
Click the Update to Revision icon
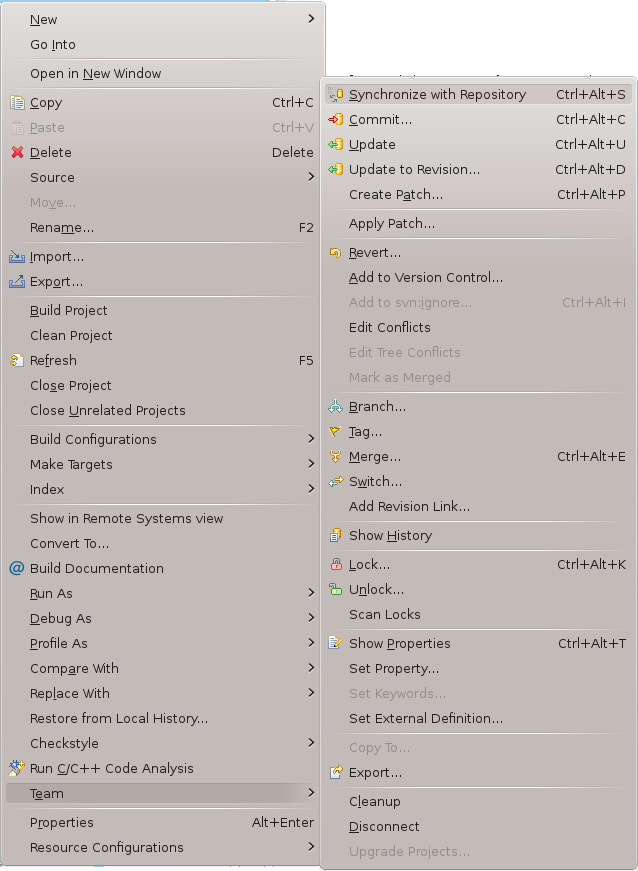point(336,170)
